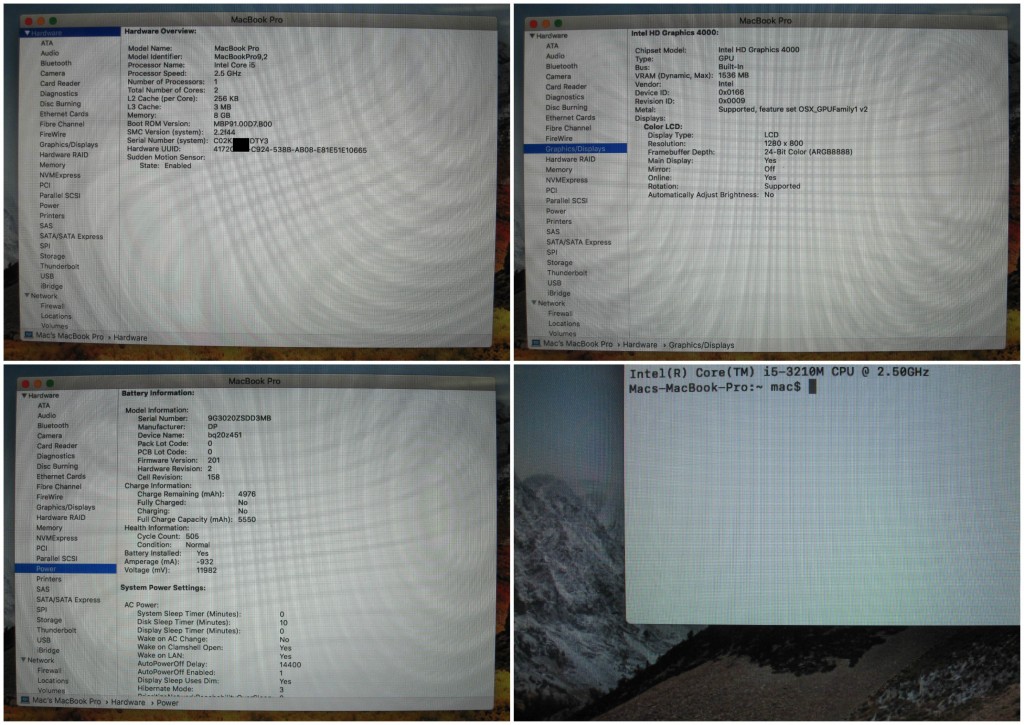Open Firewall in Hardware Overview window sidebar
The width and height of the screenshot is (1024, 725).
52,306
